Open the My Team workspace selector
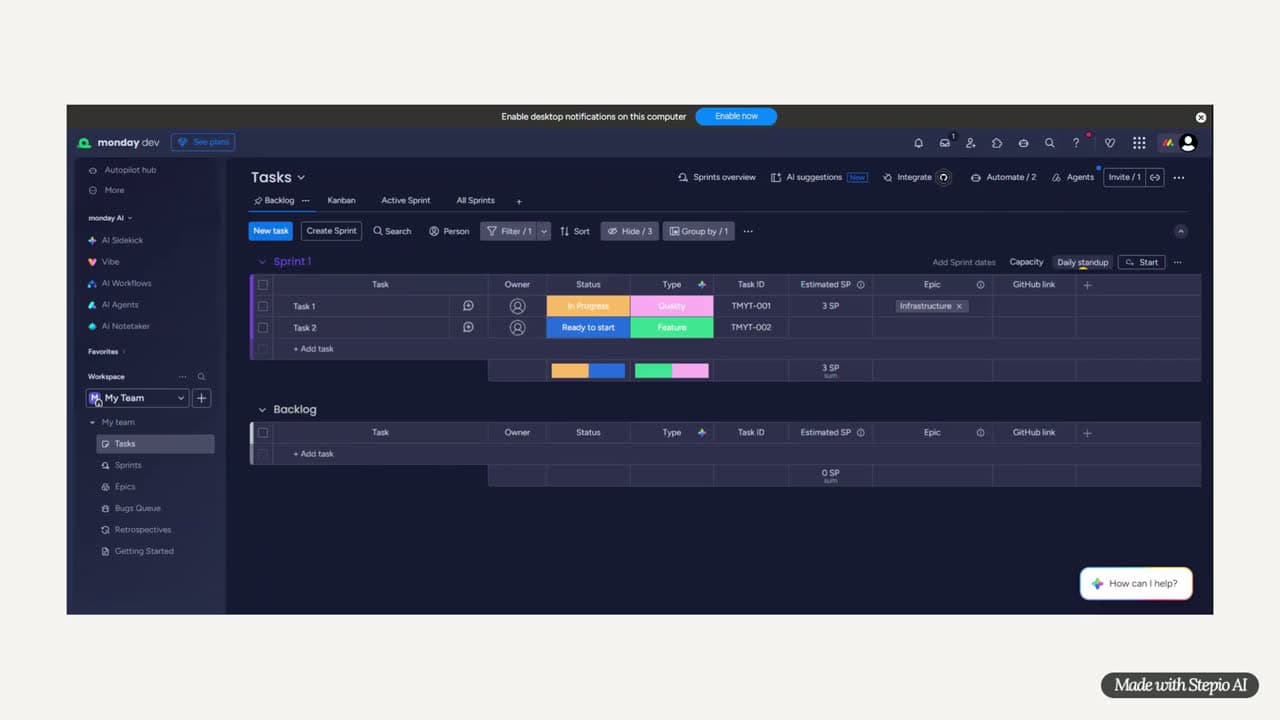1280x720 pixels. (137, 398)
